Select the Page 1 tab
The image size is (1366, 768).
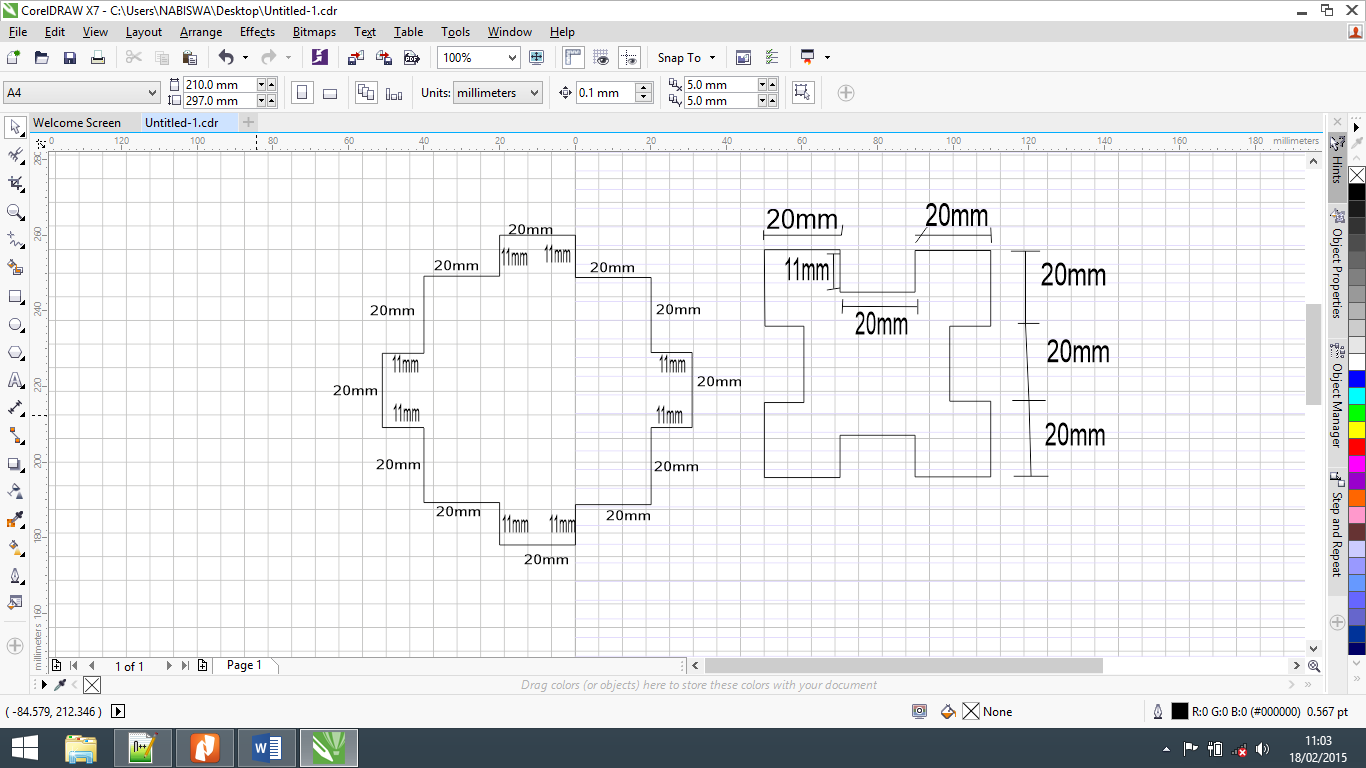point(244,665)
